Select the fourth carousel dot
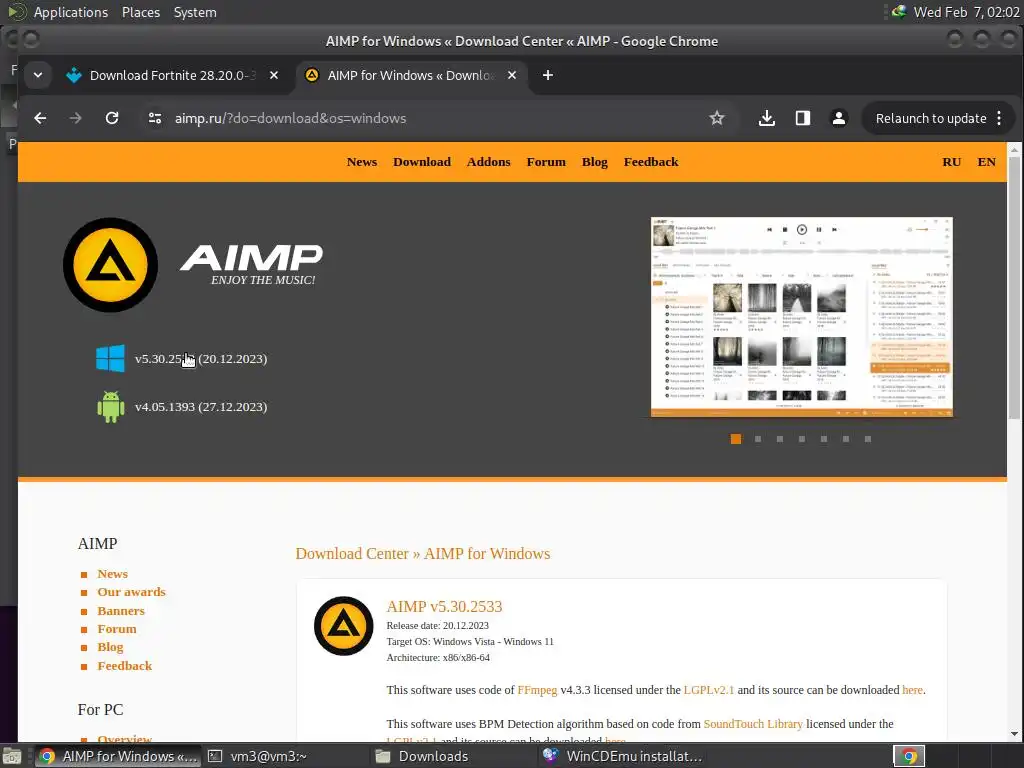 [801, 439]
